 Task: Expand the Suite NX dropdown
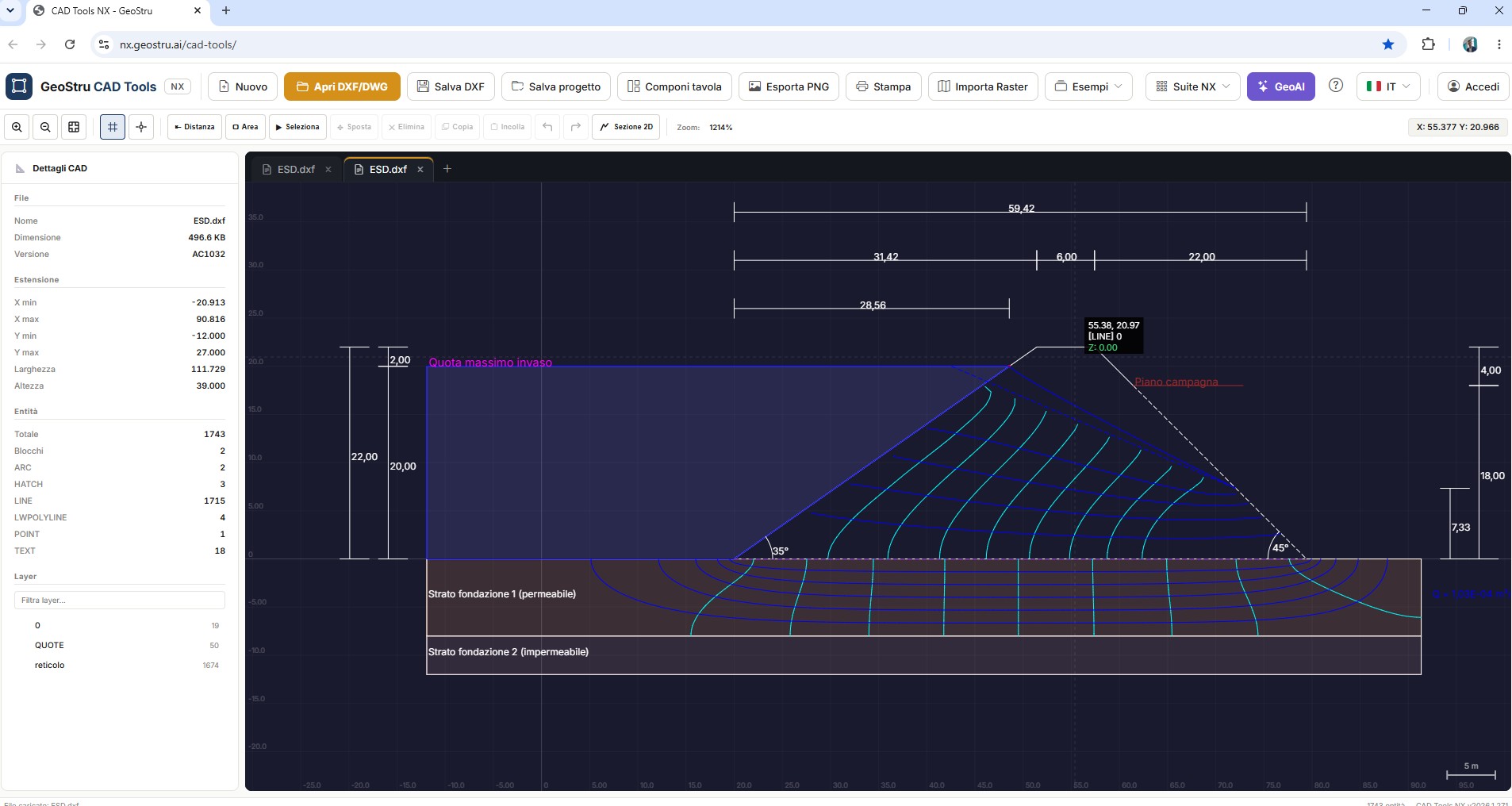tap(1193, 86)
